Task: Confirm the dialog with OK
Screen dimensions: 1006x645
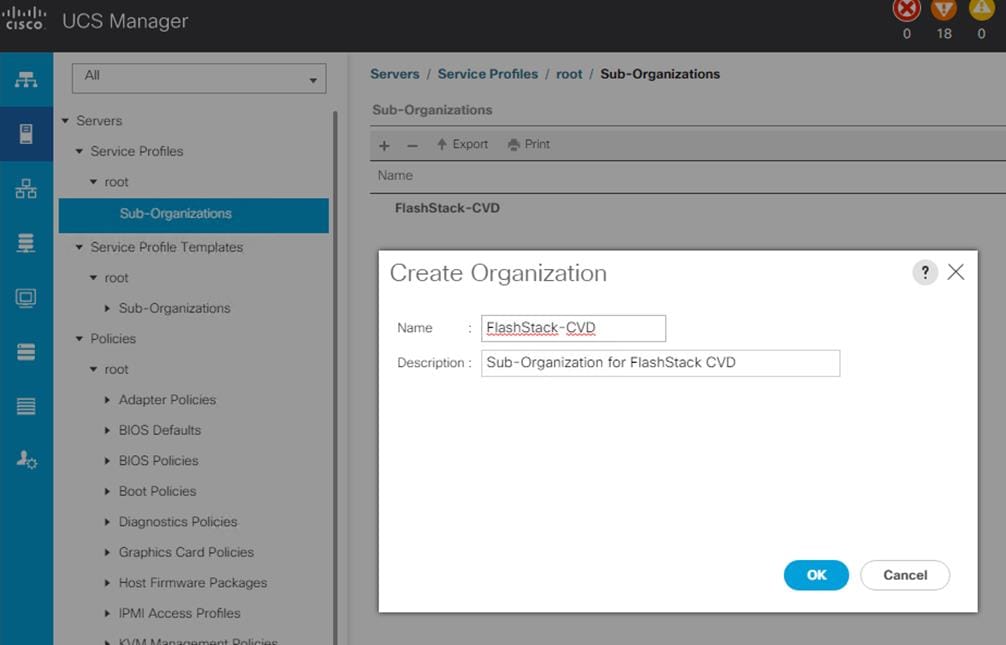Action: tap(816, 575)
